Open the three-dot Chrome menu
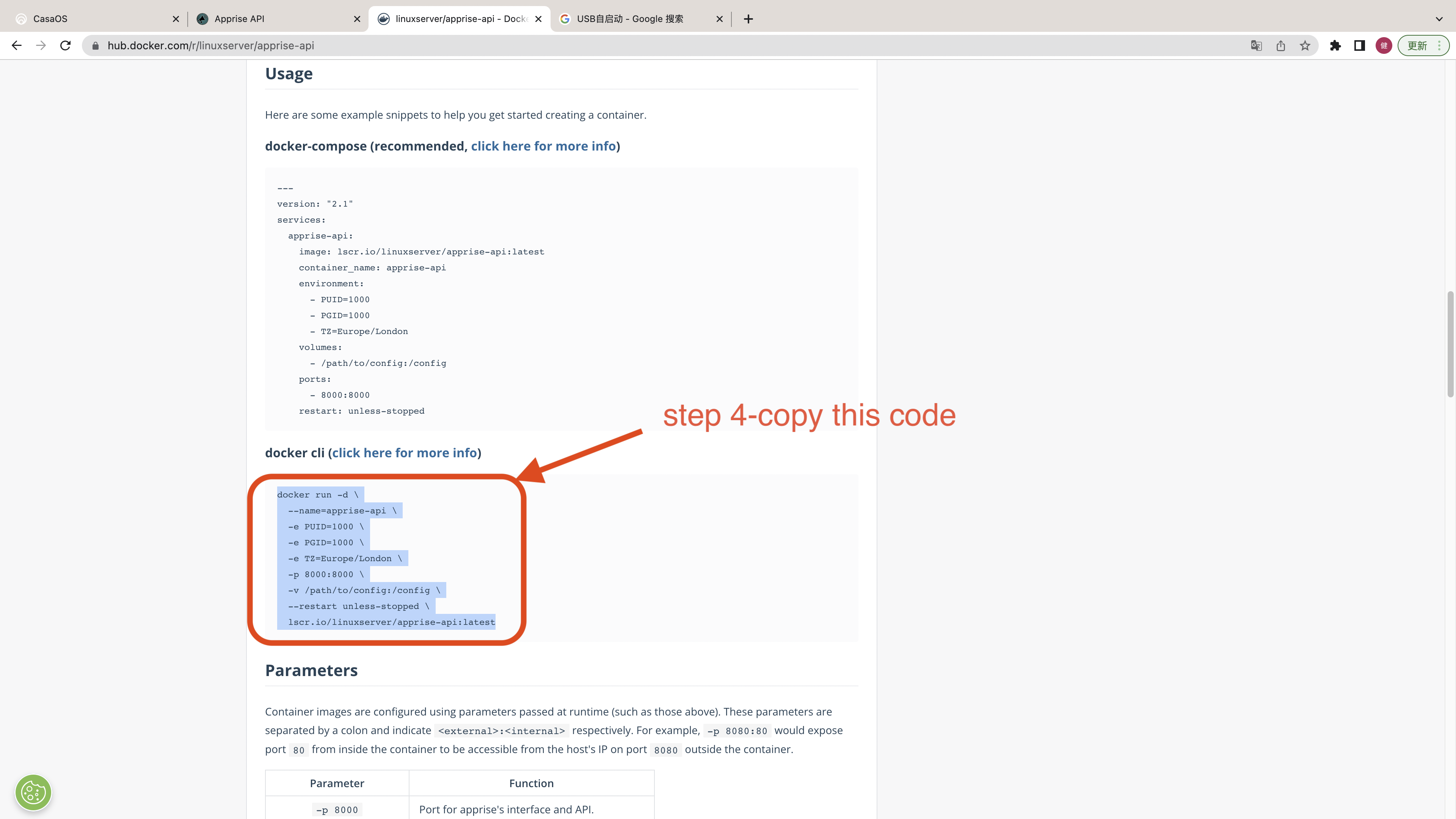Image resolution: width=1456 pixels, height=819 pixels. [x=1440, y=45]
